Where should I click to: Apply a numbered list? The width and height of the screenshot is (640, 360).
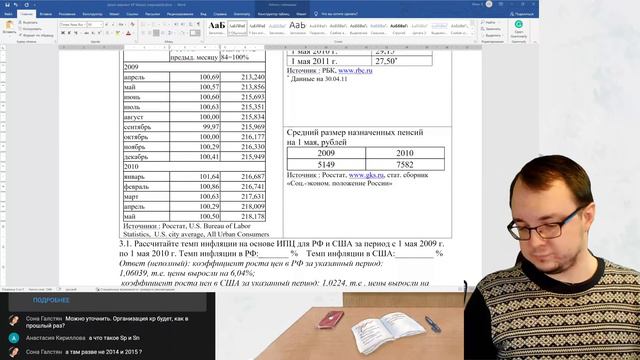[154, 24]
